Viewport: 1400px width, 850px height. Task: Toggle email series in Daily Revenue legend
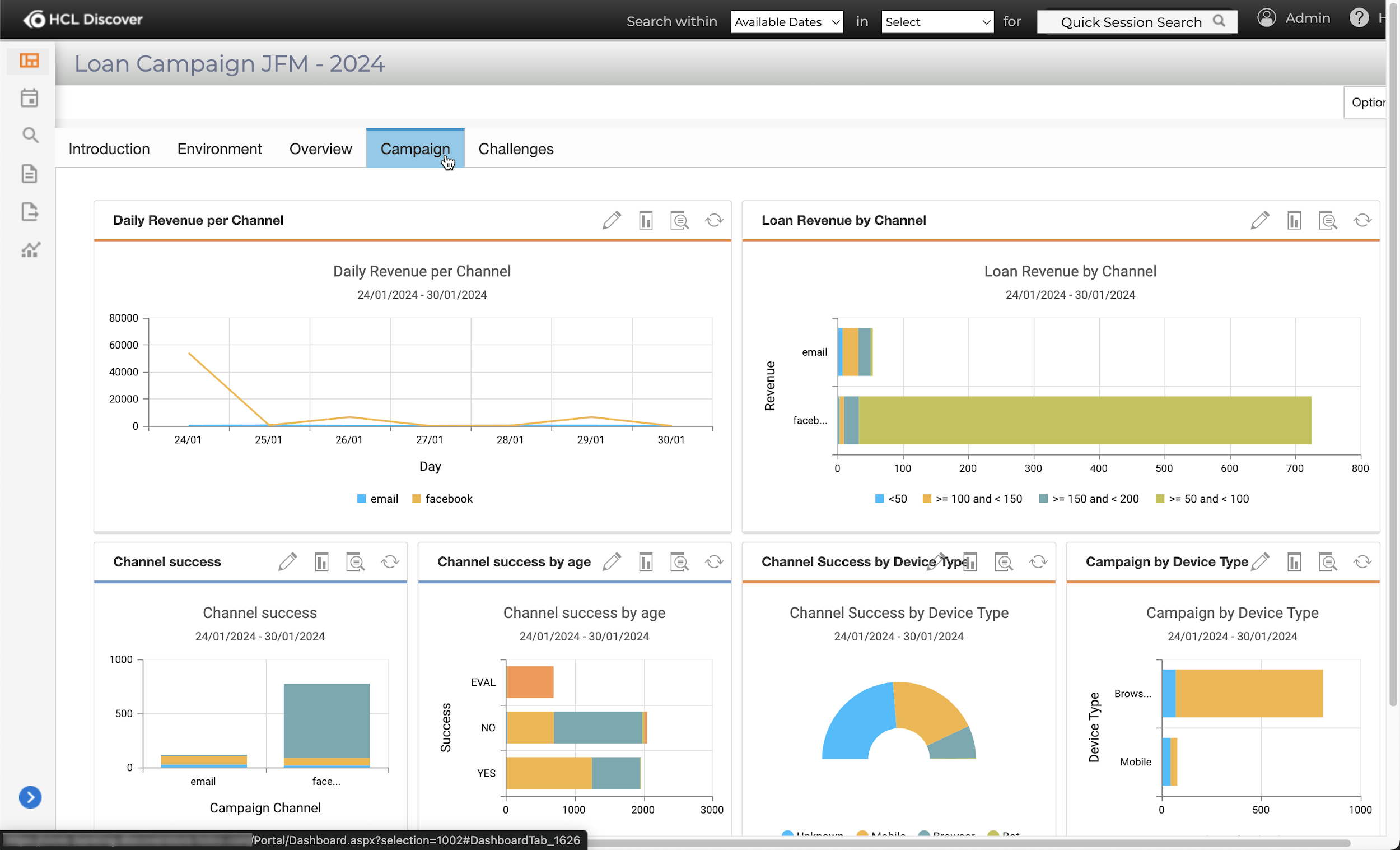click(x=377, y=499)
